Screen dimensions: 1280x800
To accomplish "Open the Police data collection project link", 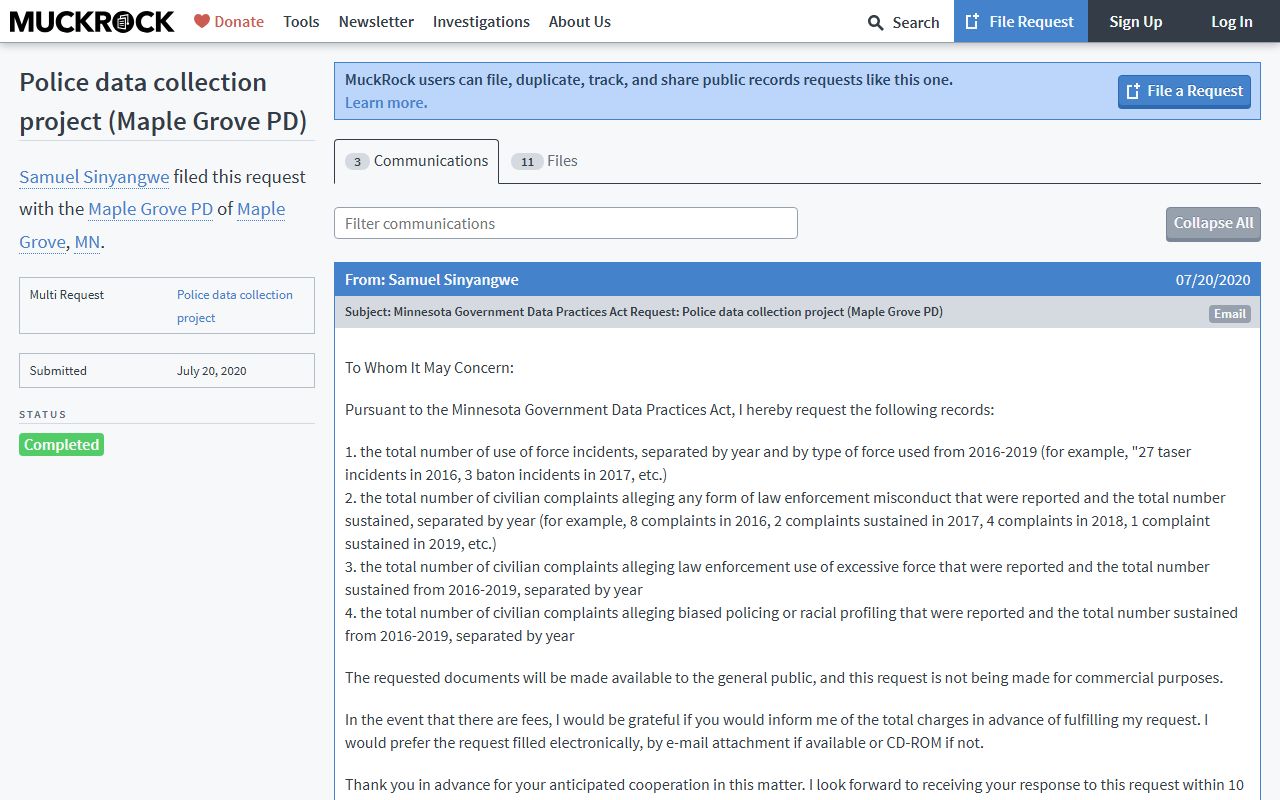I will pyautogui.click(x=235, y=306).
